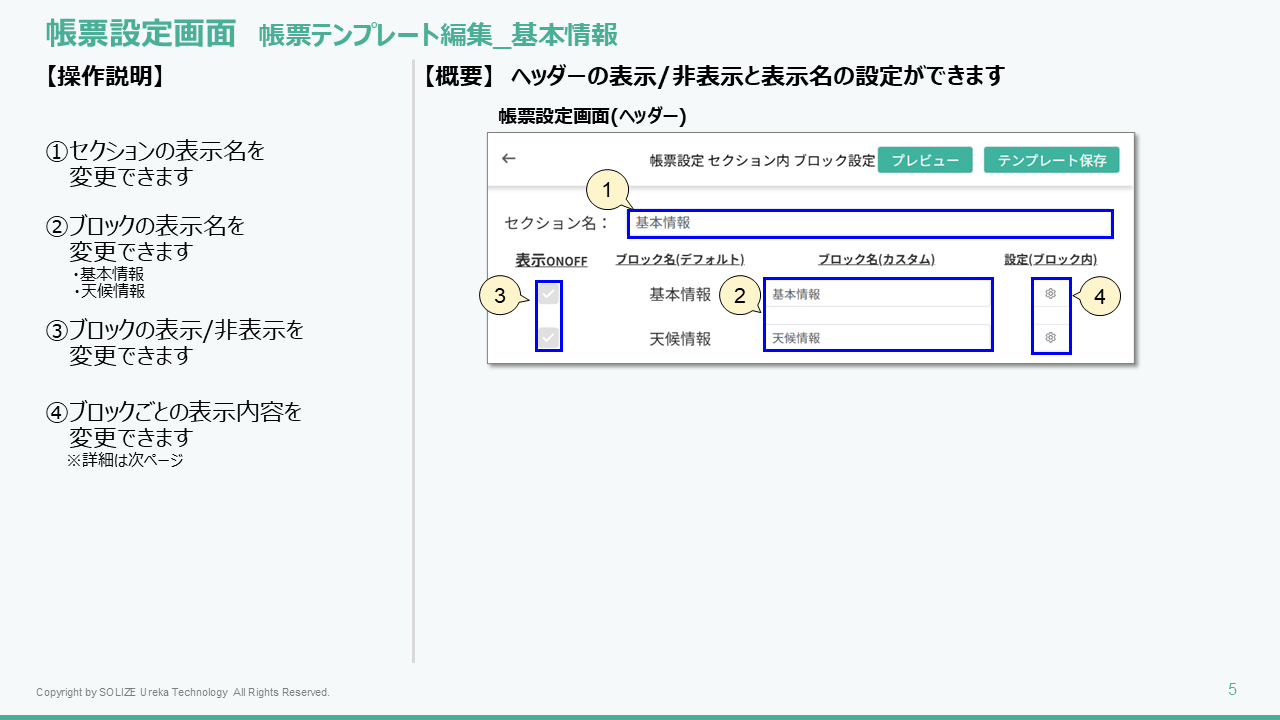Open settings gear for 天候情報 block
The image size is (1280, 720).
tap(1050, 338)
